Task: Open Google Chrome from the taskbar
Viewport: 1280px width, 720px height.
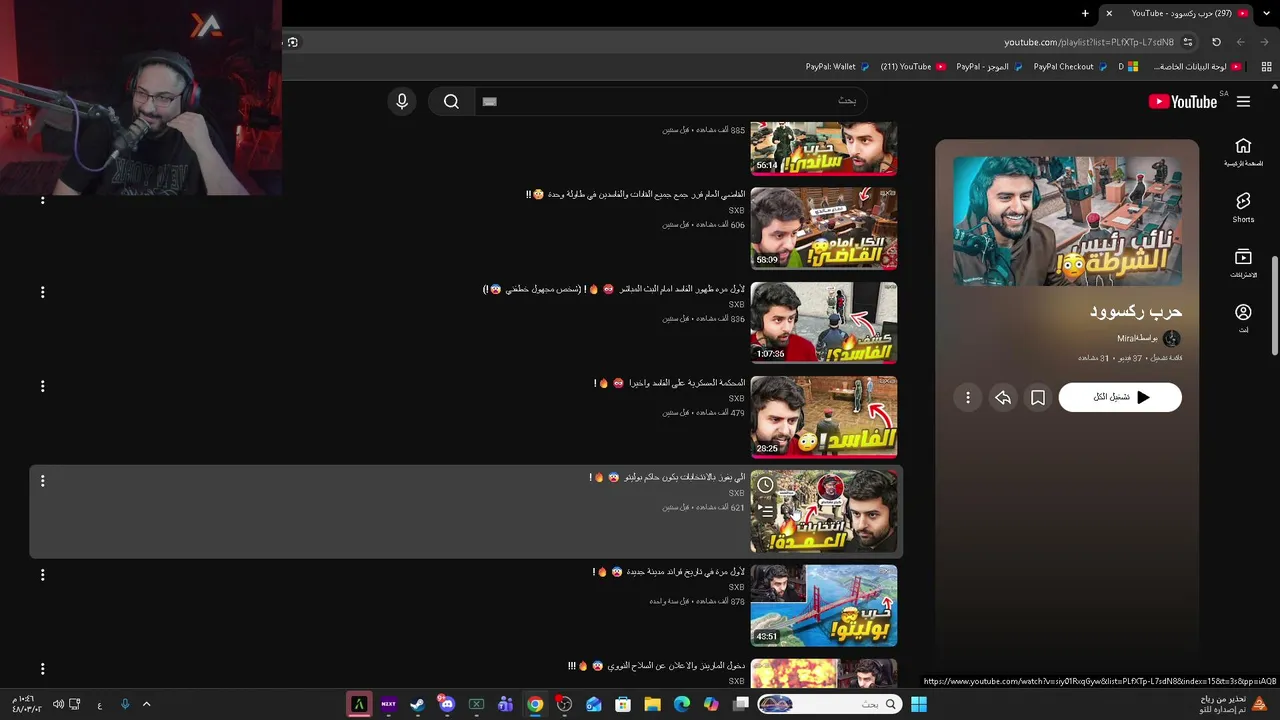Action: 535,704
